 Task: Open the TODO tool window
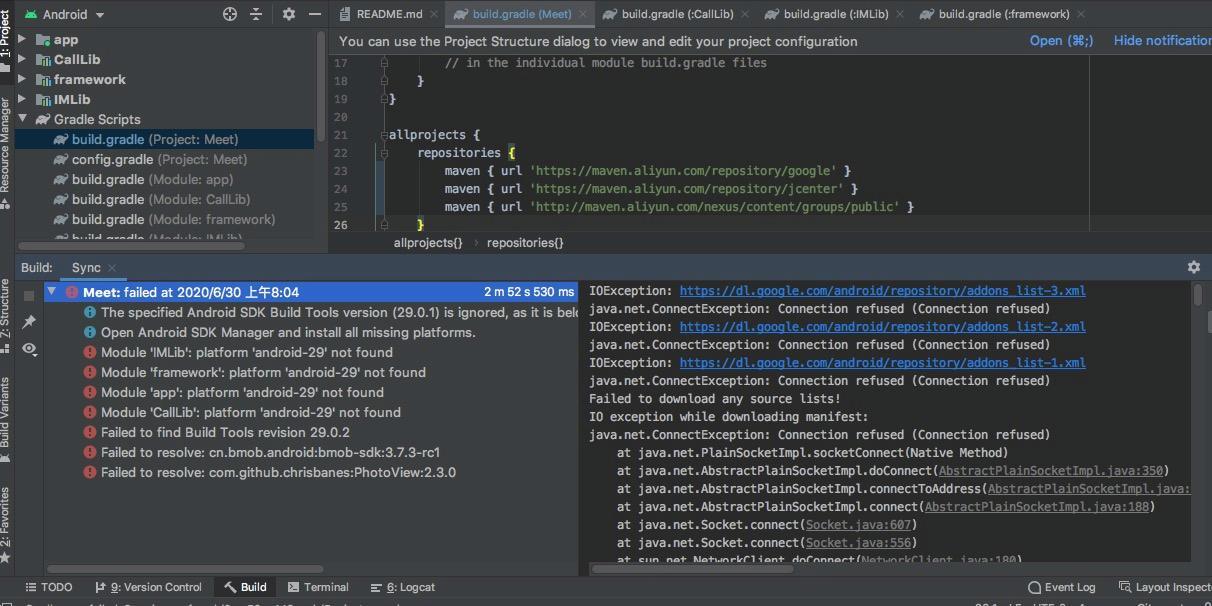[48, 587]
